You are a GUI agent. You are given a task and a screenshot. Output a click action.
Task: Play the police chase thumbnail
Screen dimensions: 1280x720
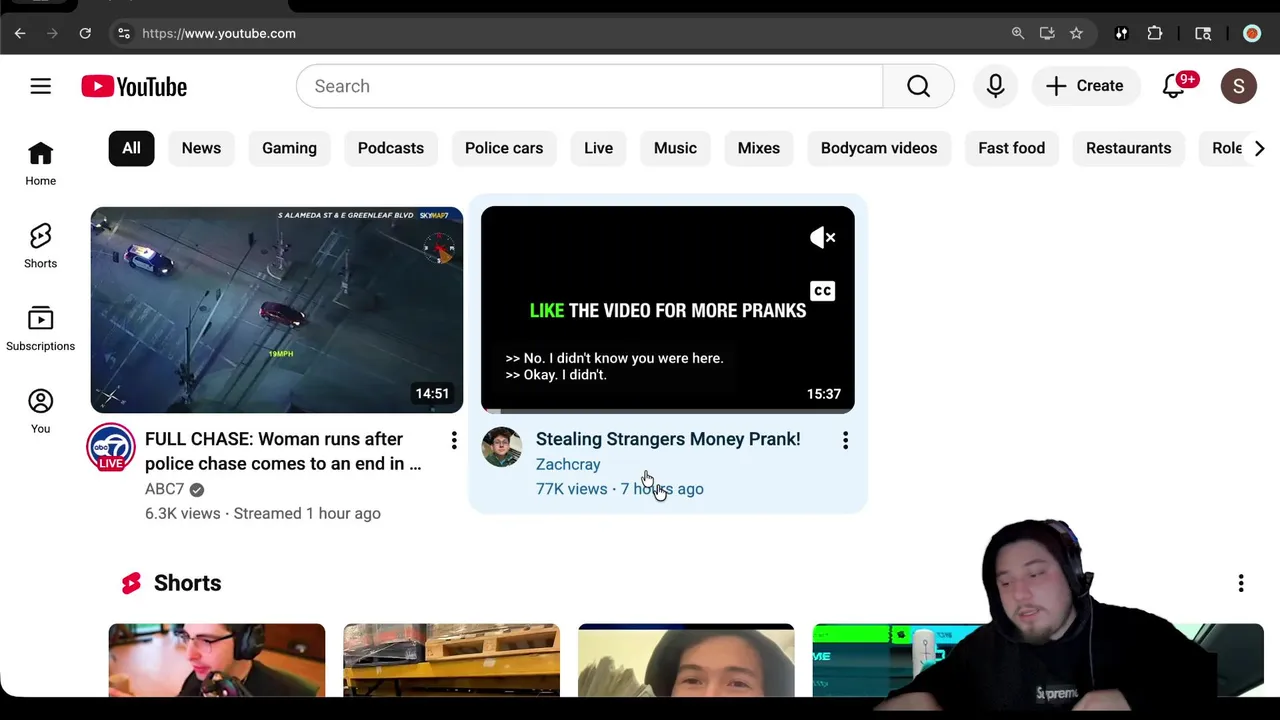[x=277, y=310]
